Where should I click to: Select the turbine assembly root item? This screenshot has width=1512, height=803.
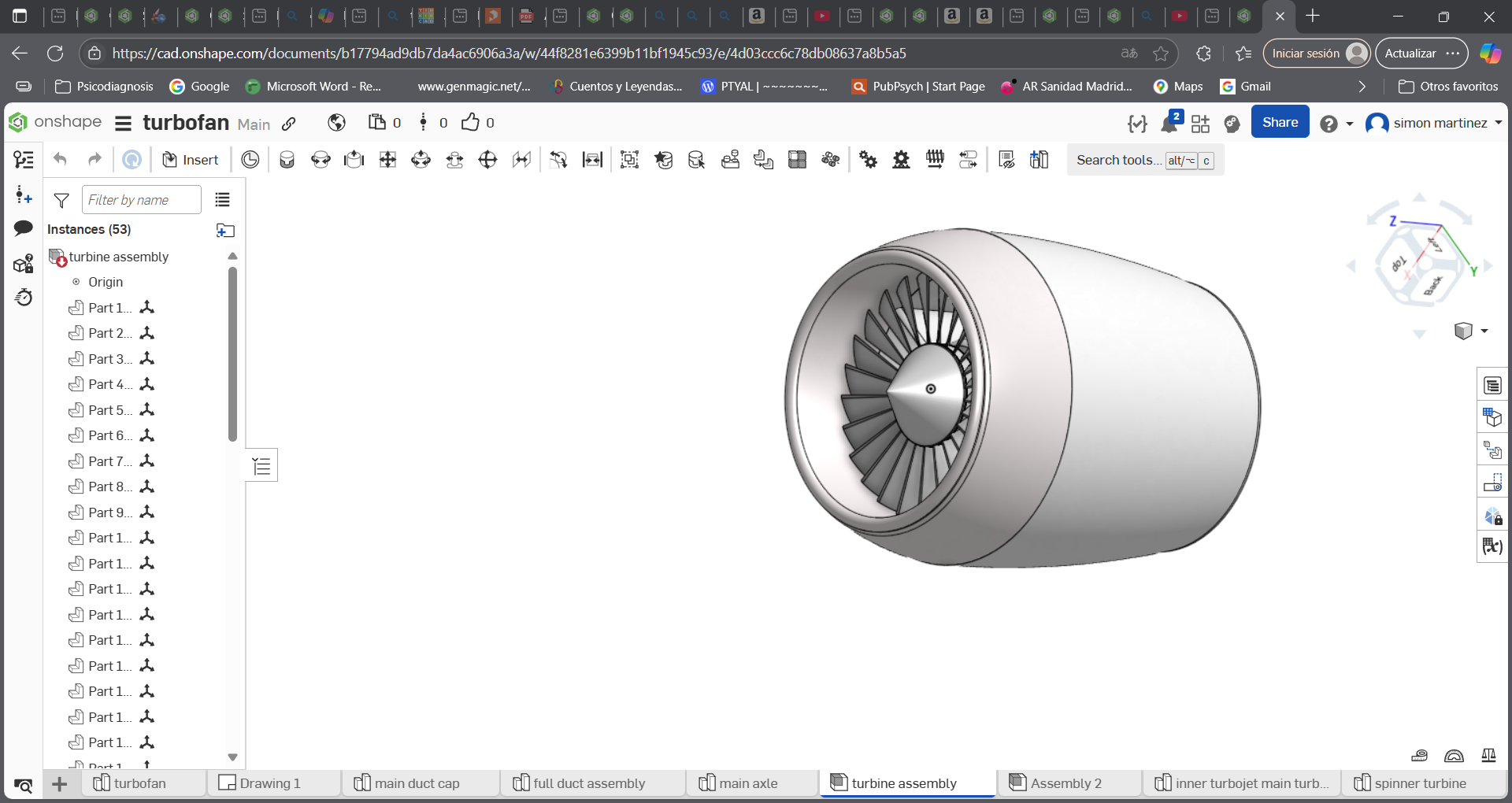coord(118,257)
